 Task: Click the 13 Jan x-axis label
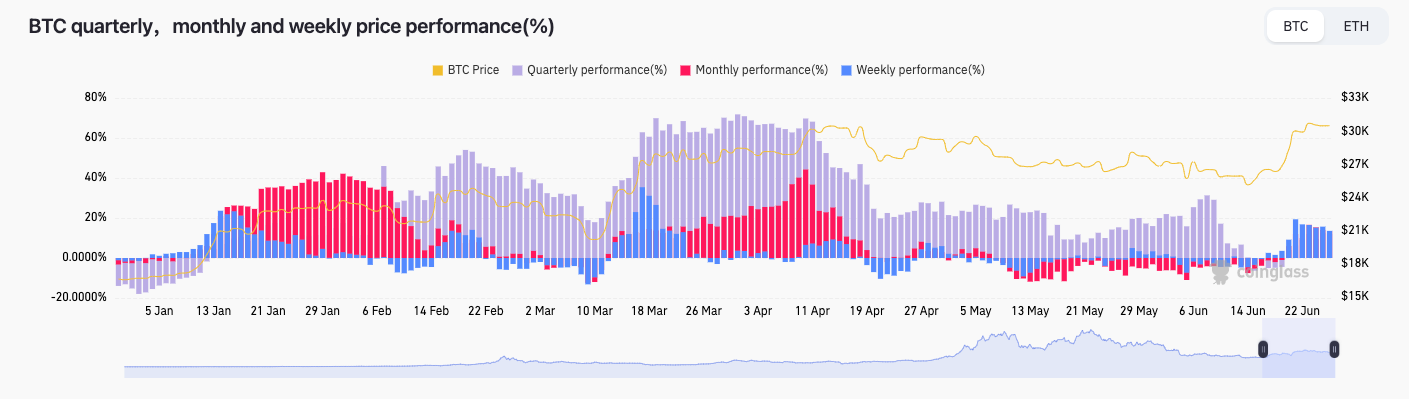(x=213, y=311)
